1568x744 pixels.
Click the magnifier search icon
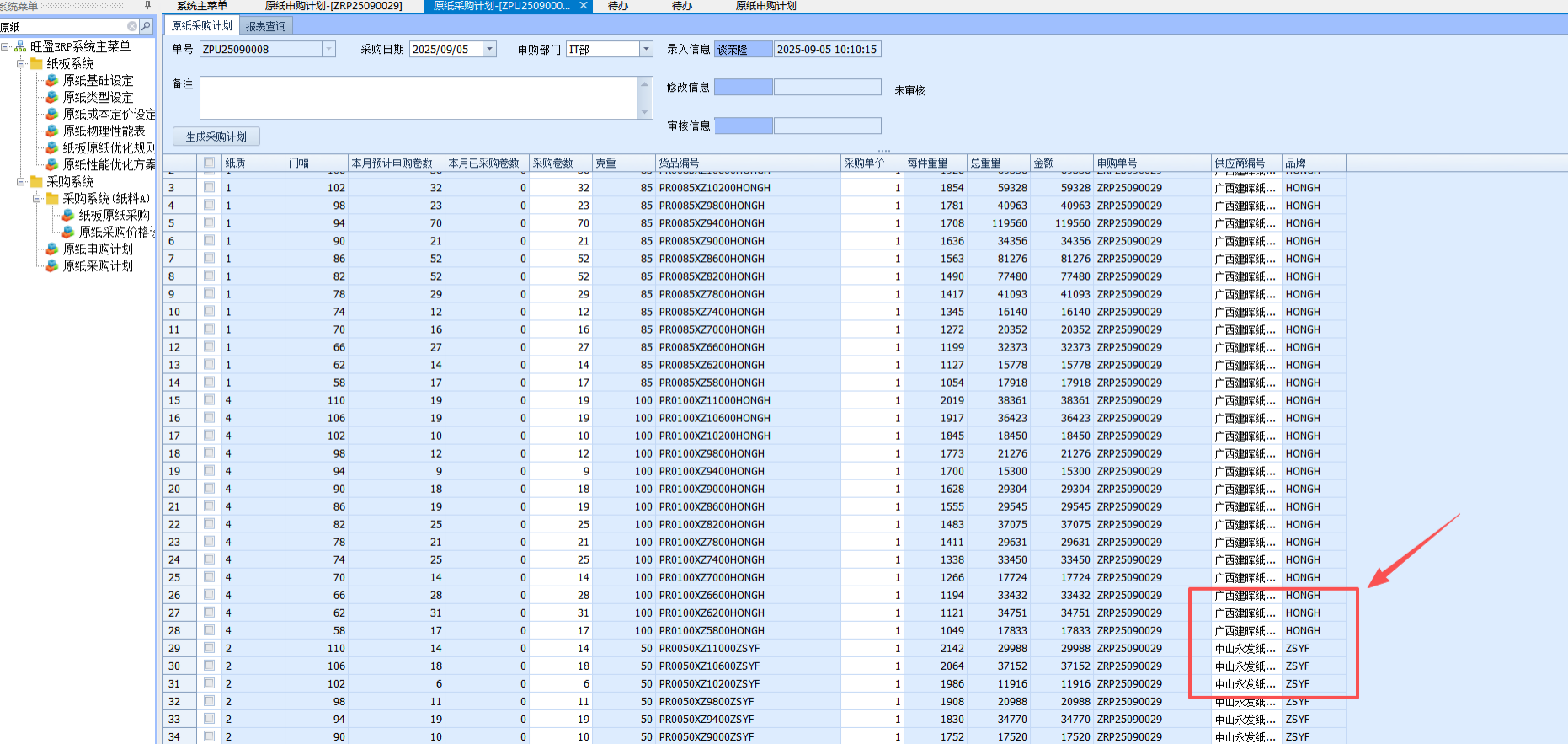[146, 26]
